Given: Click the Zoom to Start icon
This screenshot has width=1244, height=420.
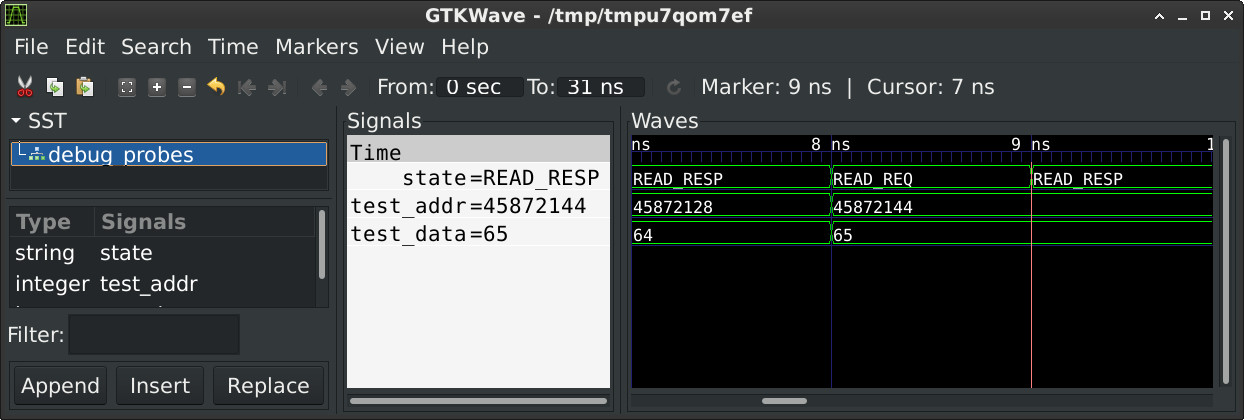Looking at the screenshot, I should coord(246,87).
